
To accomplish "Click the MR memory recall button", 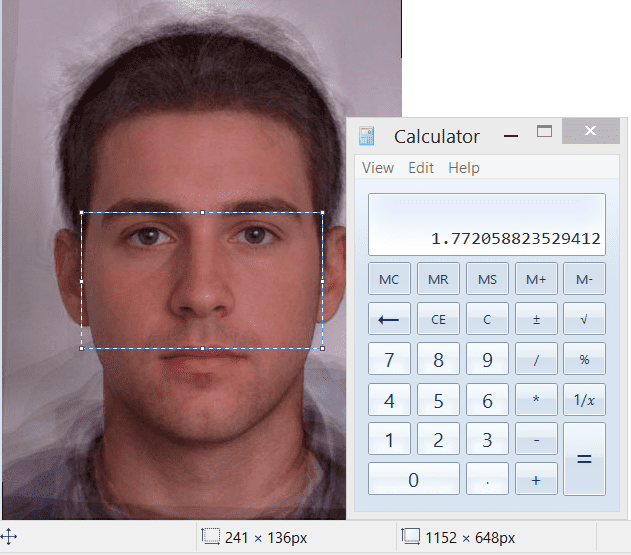I will 438,279.
